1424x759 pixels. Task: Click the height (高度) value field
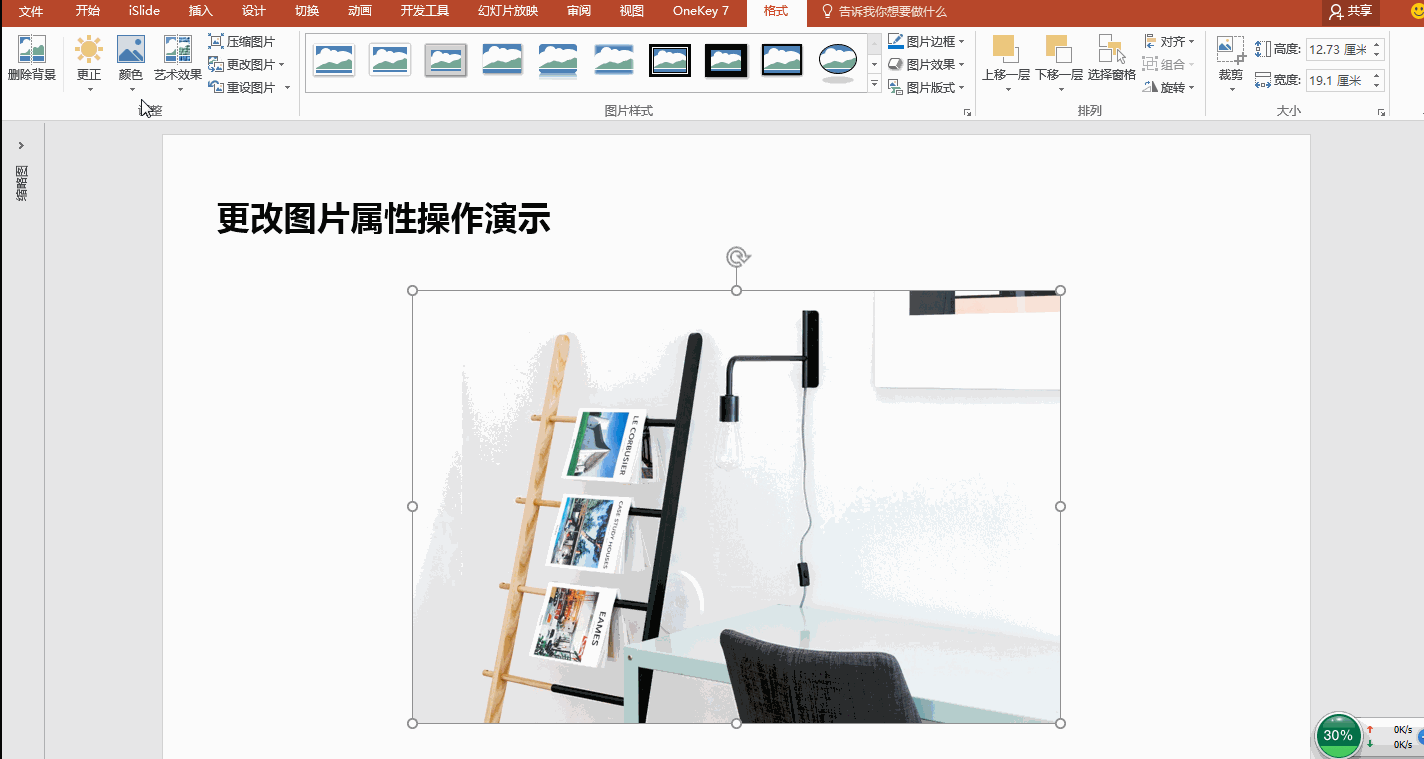[x=1338, y=49]
